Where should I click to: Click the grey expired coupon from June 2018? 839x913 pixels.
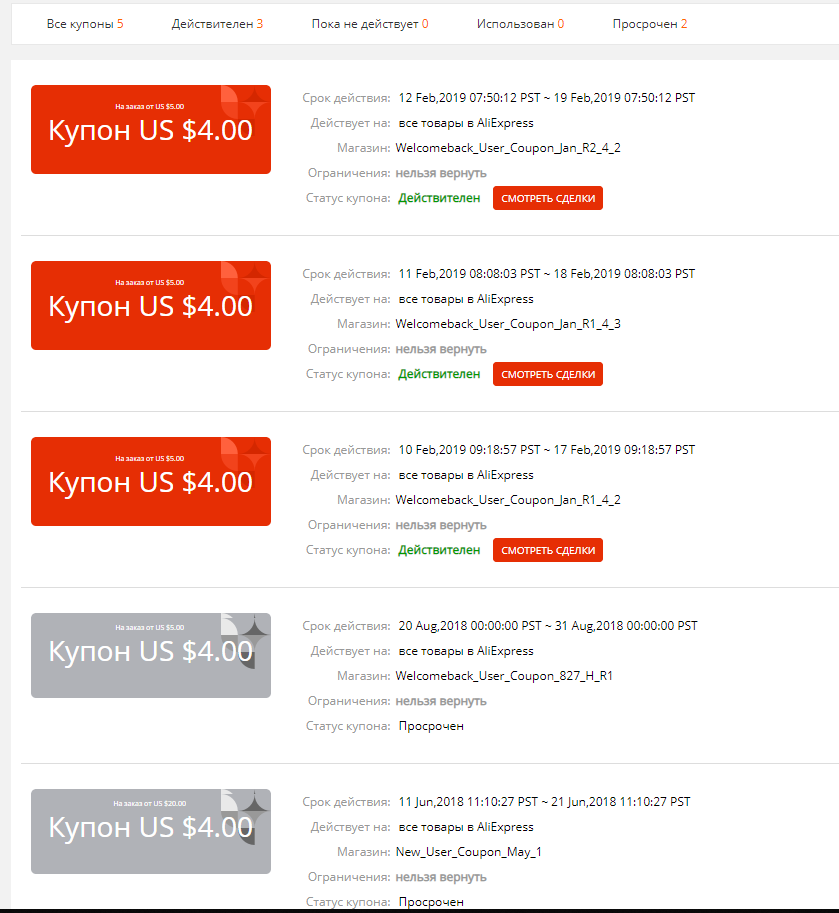point(151,831)
